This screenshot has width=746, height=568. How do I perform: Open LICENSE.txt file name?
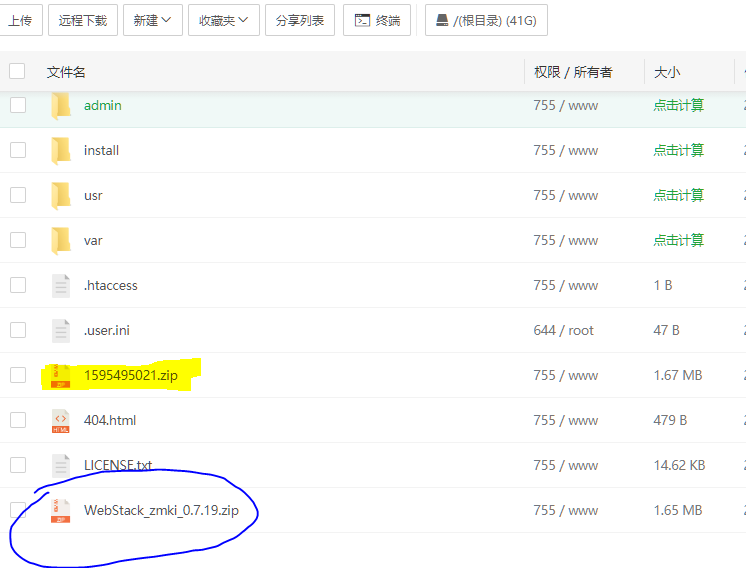coord(118,465)
